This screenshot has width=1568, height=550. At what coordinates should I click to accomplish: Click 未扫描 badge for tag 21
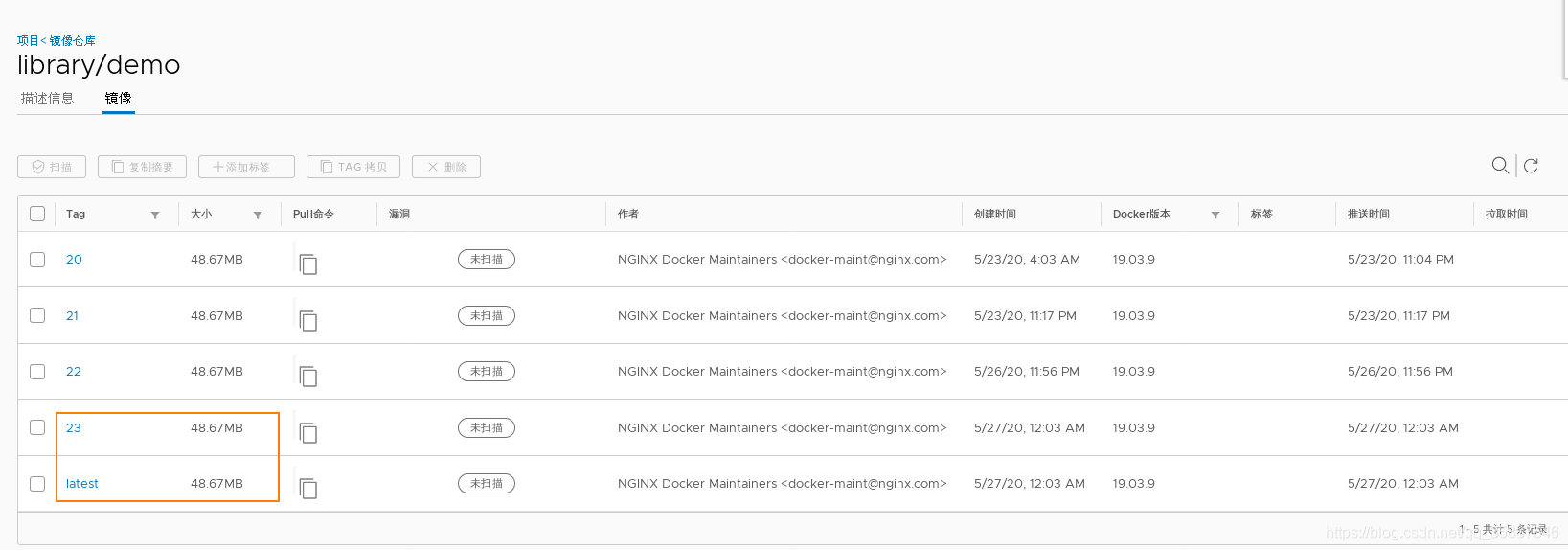pos(487,315)
